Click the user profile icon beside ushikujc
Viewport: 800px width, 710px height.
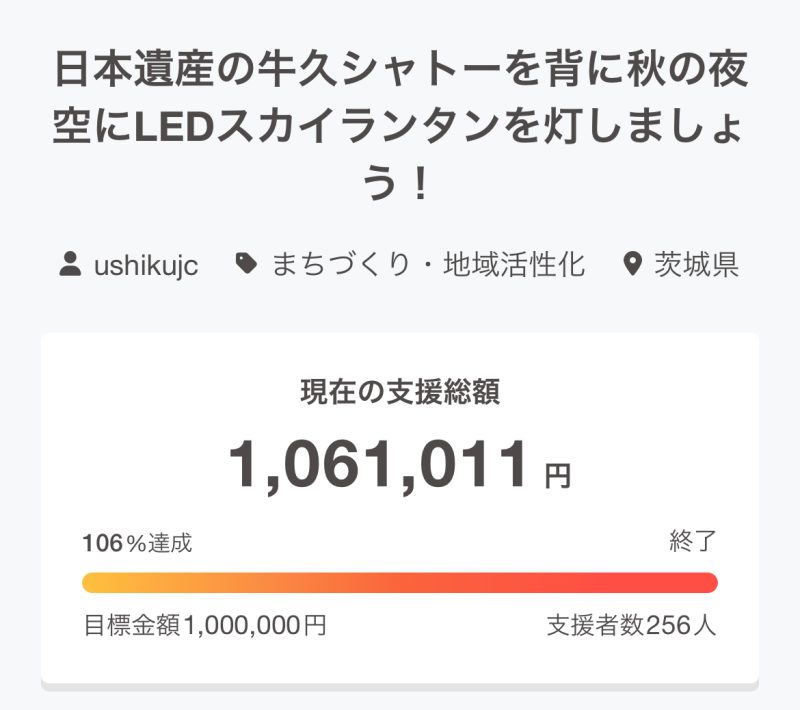(70, 264)
